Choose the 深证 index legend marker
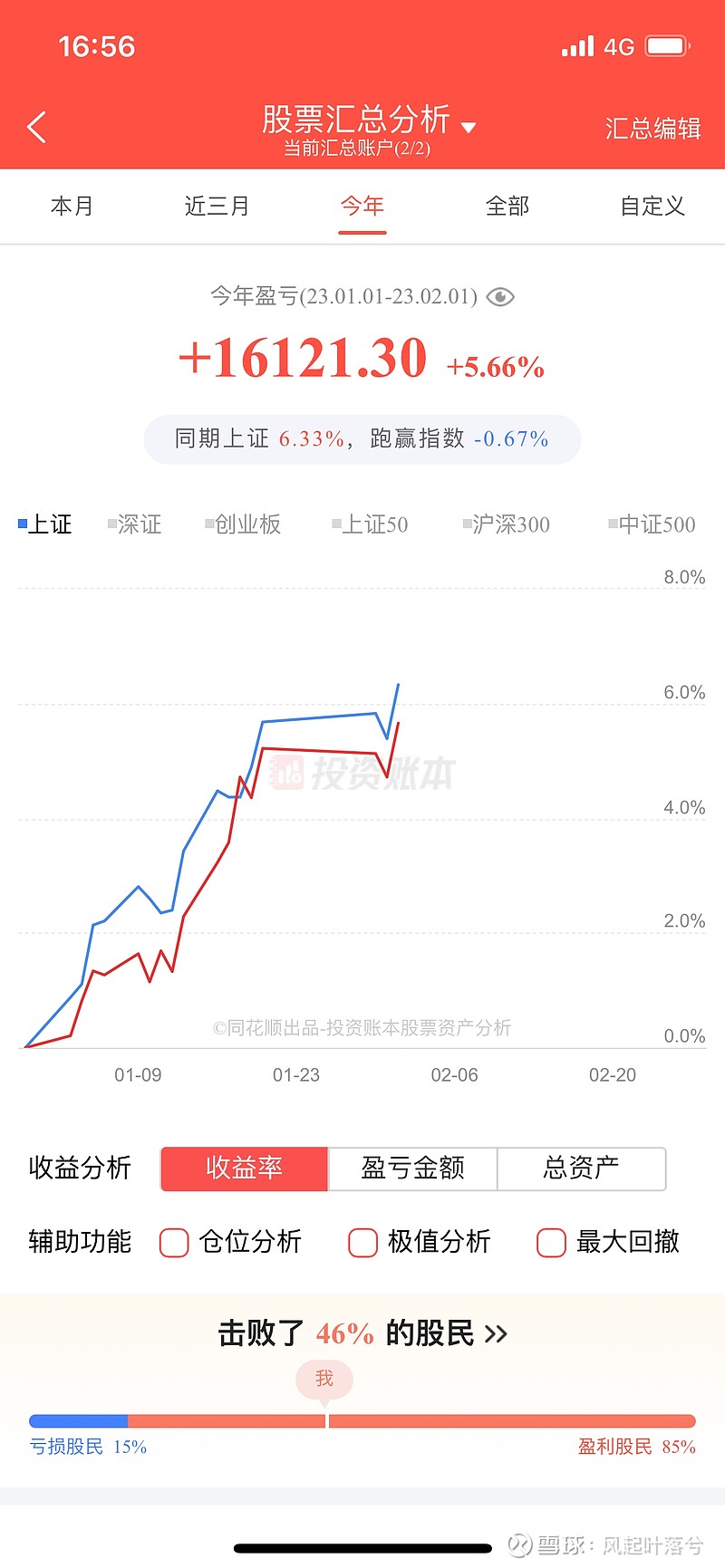 coord(134,524)
